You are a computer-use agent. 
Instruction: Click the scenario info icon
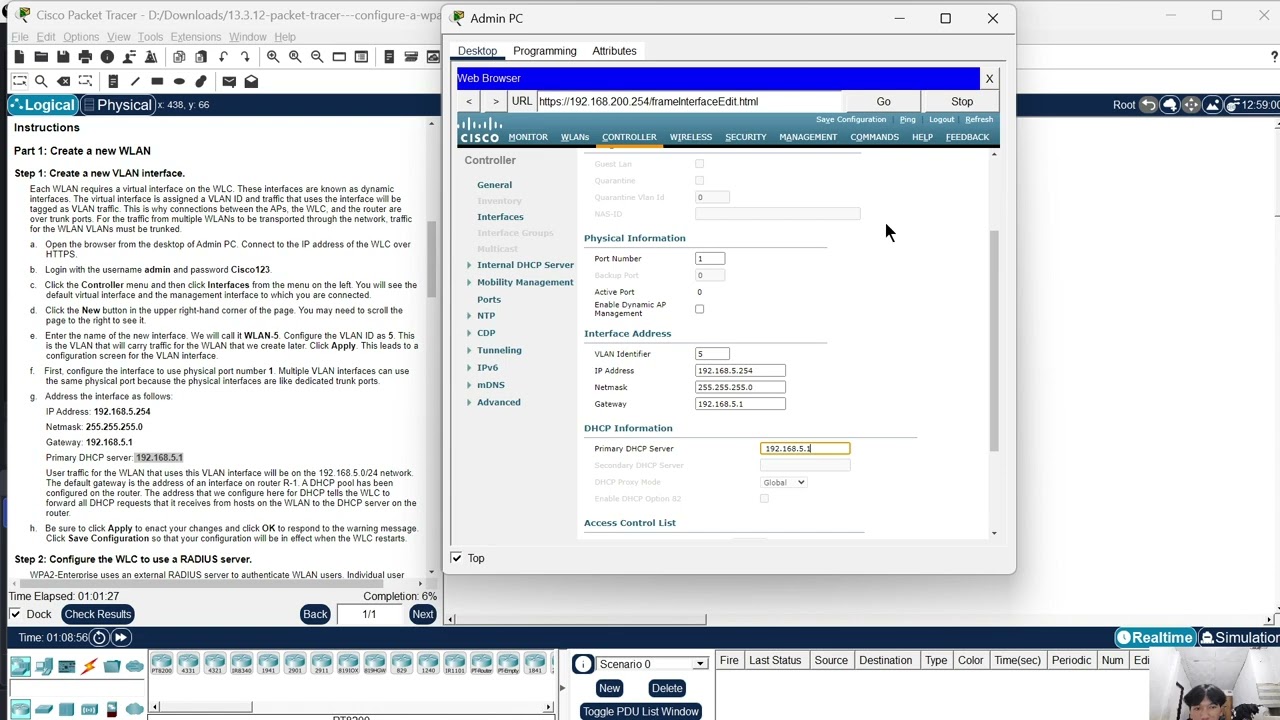(x=583, y=664)
